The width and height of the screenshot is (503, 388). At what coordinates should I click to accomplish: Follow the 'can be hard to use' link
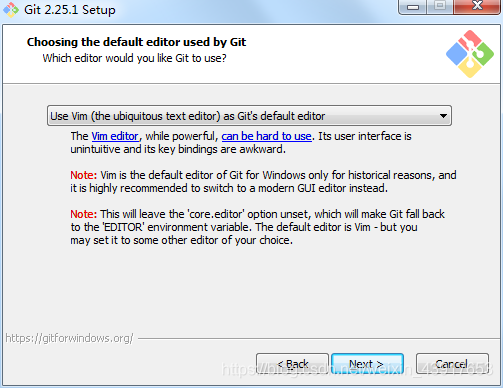[267, 136]
